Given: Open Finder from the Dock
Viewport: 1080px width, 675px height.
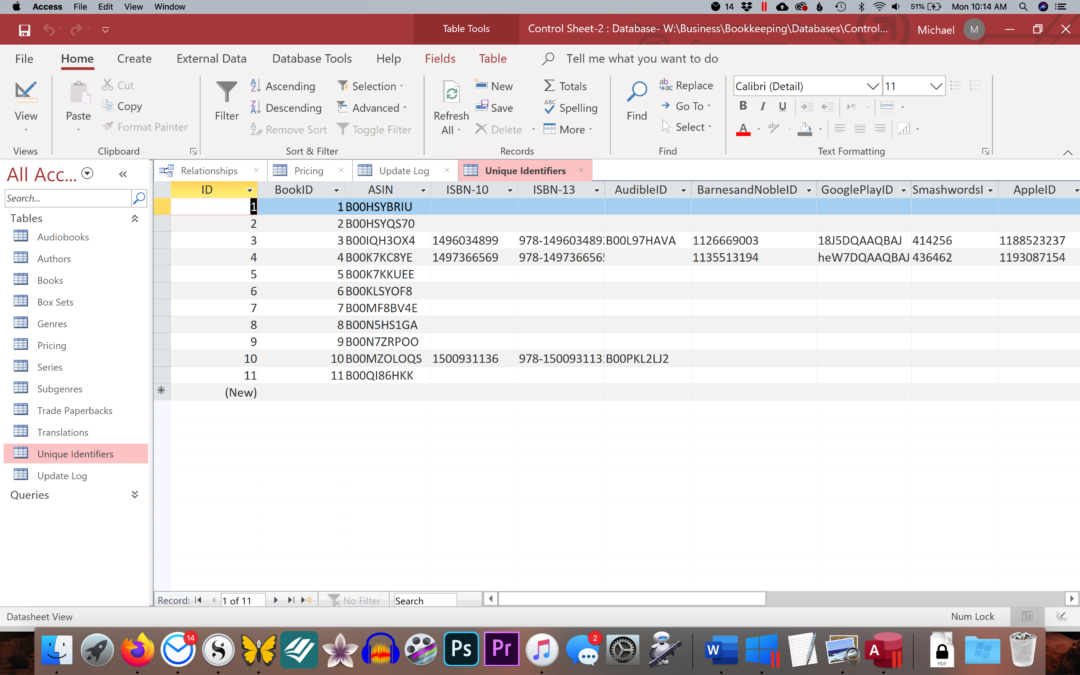Looking at the screenshot, I should [56, 649].
